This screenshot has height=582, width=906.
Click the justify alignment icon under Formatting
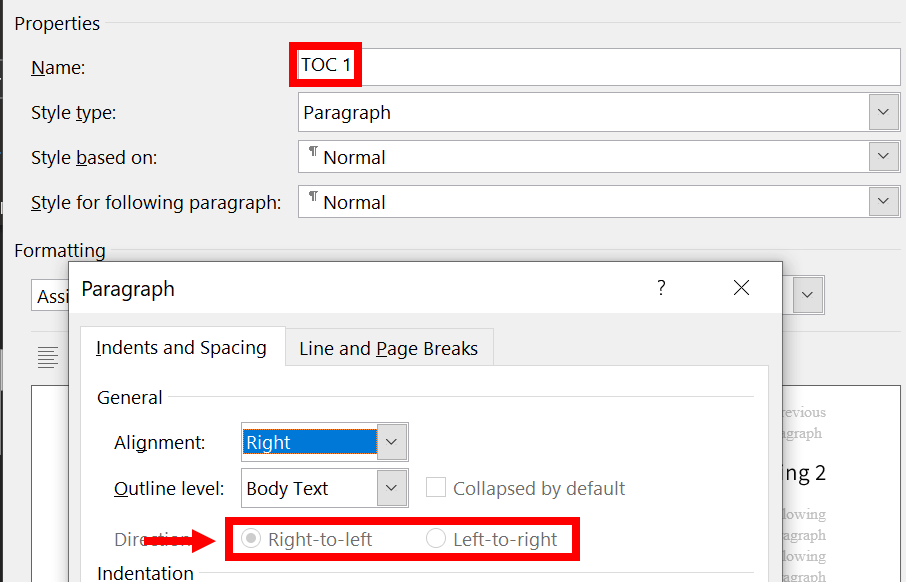[x=47, y=358]
